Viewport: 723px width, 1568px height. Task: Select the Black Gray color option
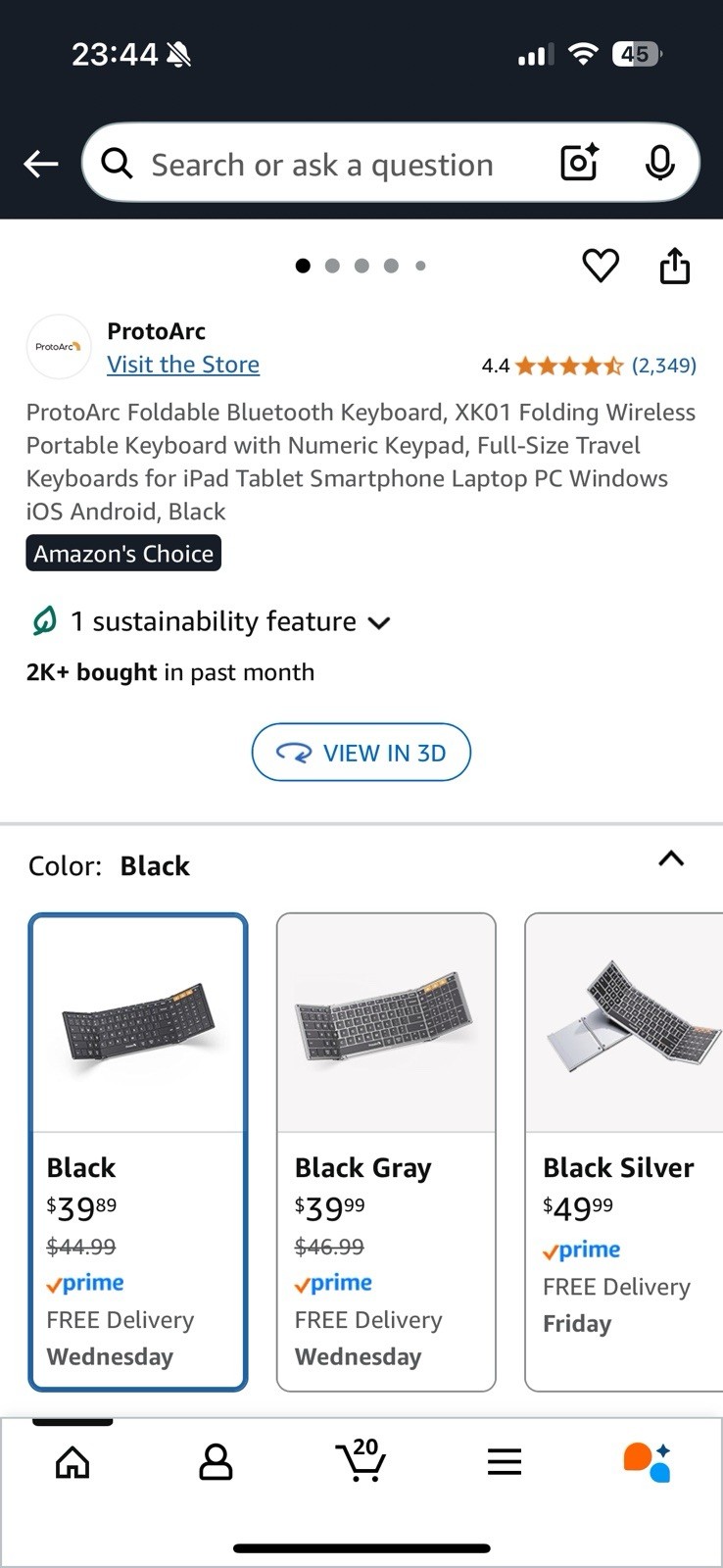(386, 1151)
